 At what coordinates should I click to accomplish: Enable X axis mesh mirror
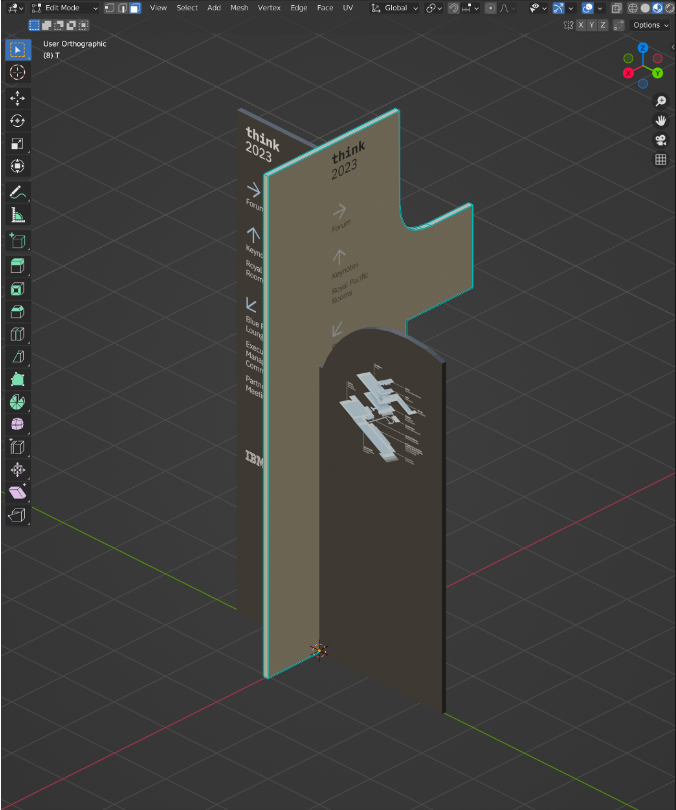click(x=581, y=25)
